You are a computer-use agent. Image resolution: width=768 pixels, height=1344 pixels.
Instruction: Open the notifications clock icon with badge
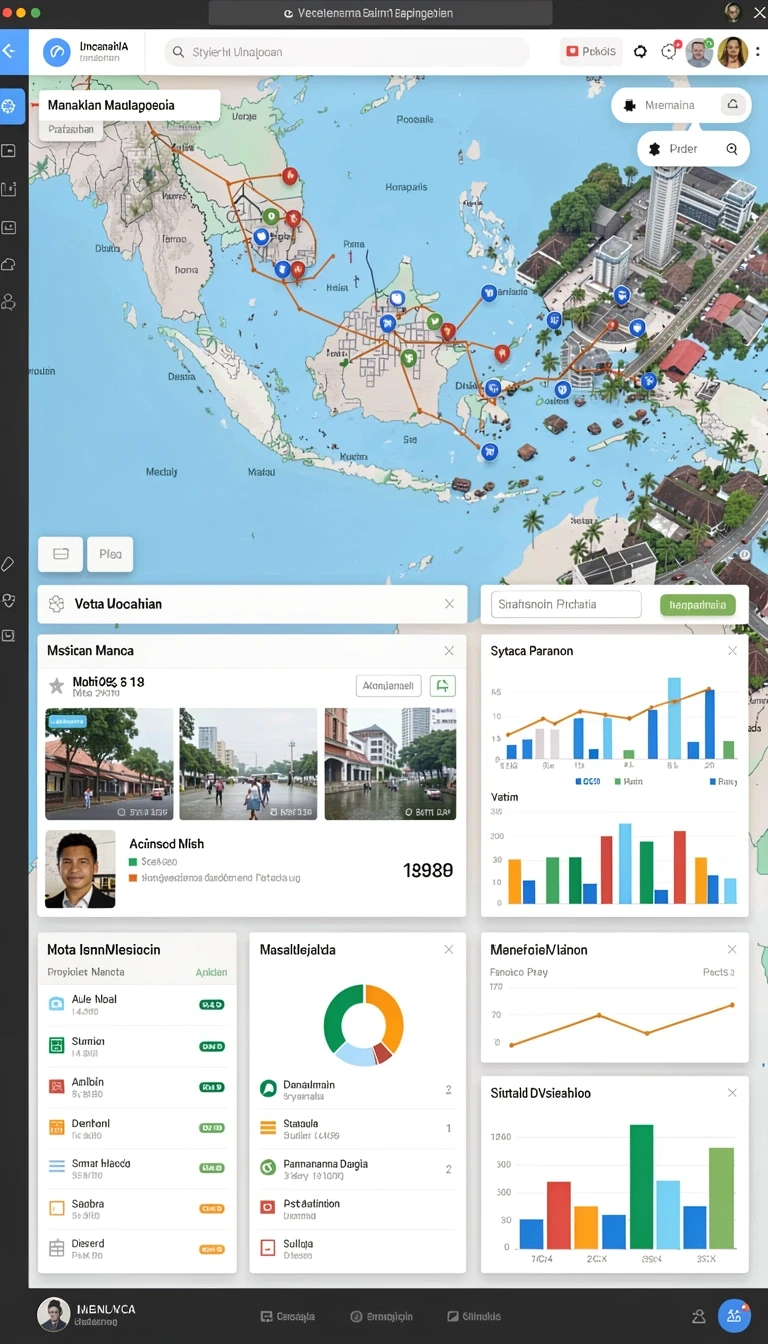click(x=669, y=52)
